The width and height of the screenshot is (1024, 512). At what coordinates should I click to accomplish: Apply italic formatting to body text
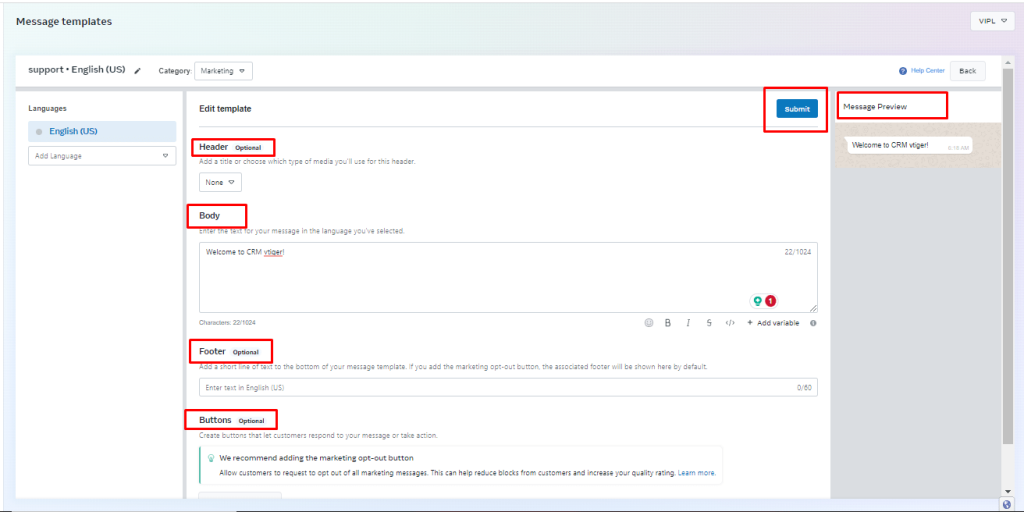click(x=688, y=323)
